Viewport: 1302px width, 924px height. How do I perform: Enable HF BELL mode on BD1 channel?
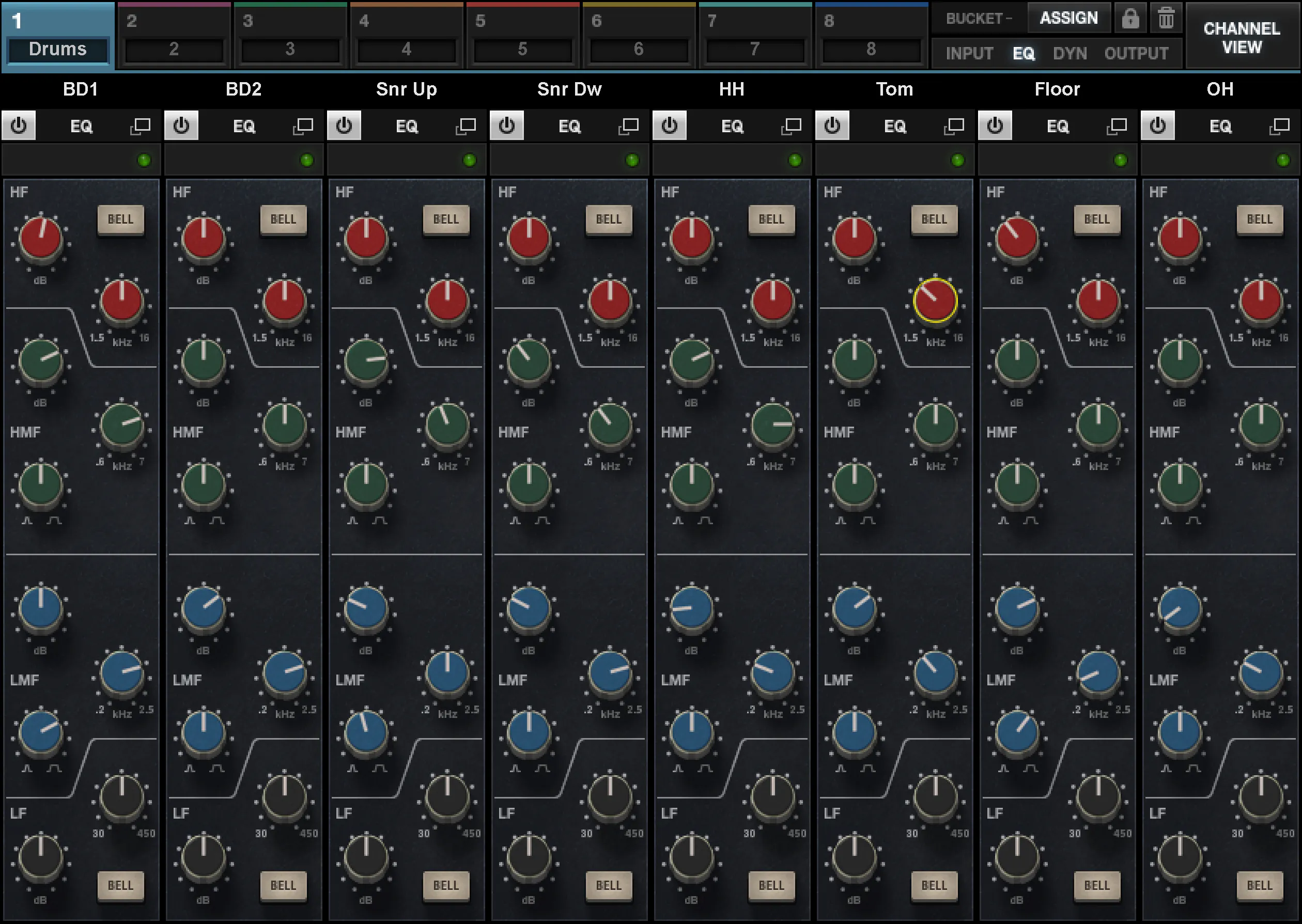pyautogui.click(x=120, y=220)
